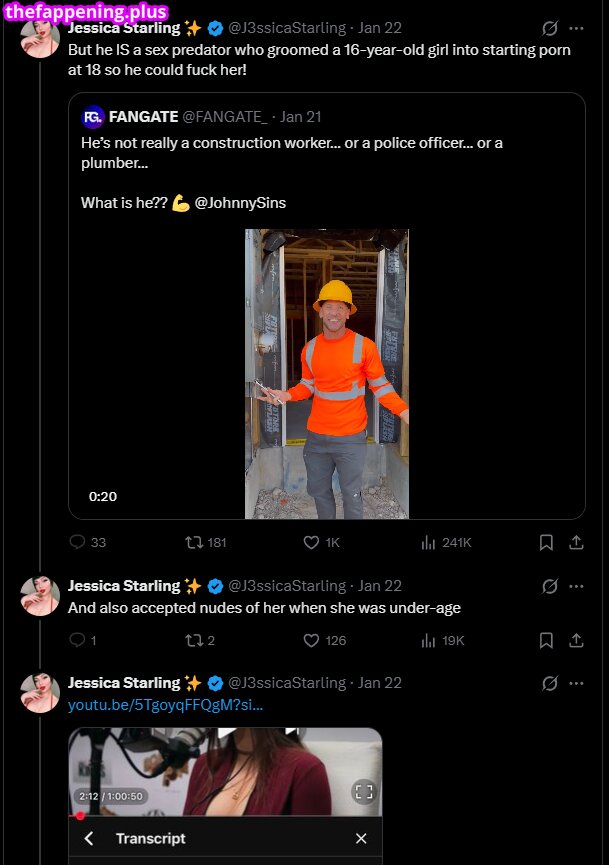Repost the tweet with 181 reposts
Screen dimensions: 609x865
click(x=195, y=542)
